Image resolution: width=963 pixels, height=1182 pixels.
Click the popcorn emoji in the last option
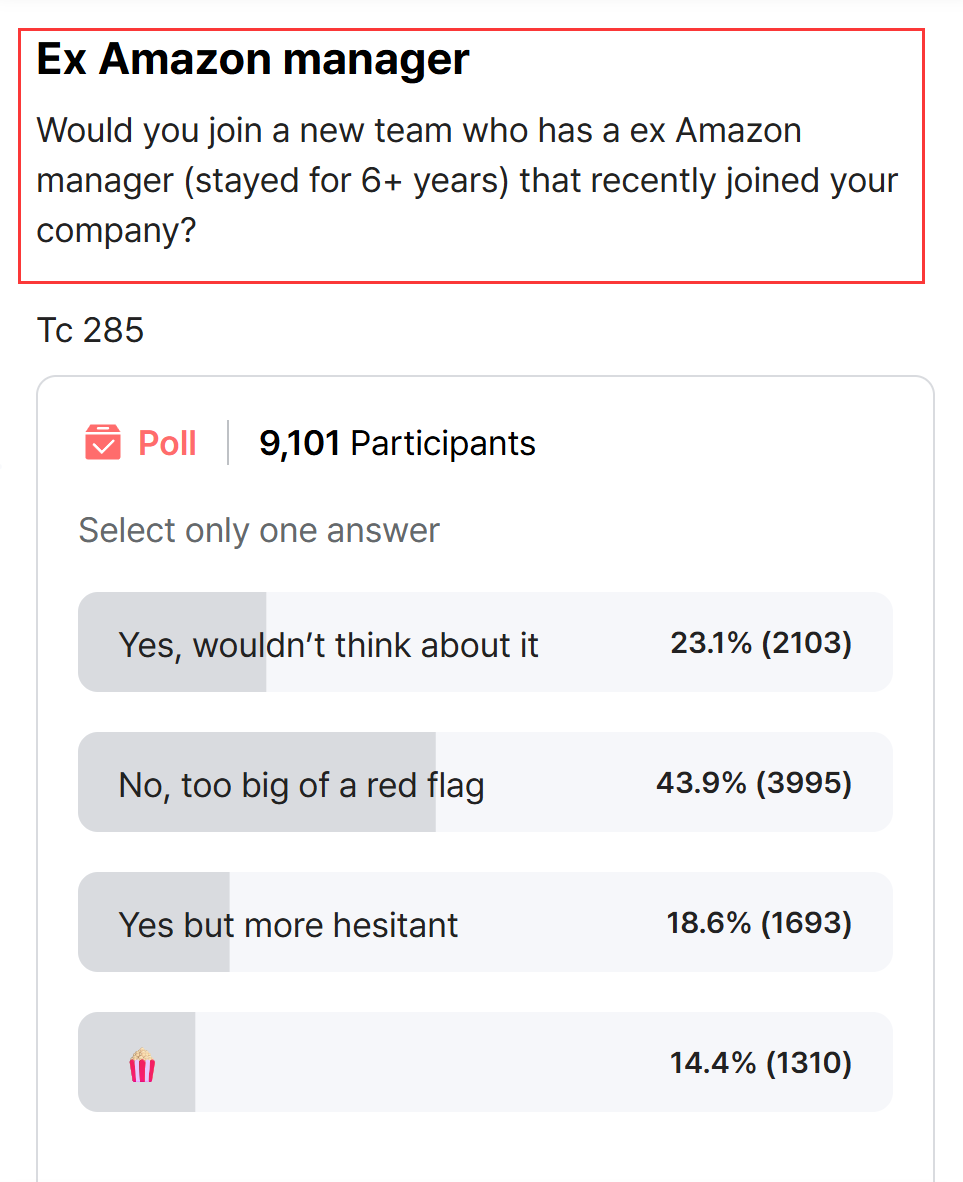[142, 1065]
